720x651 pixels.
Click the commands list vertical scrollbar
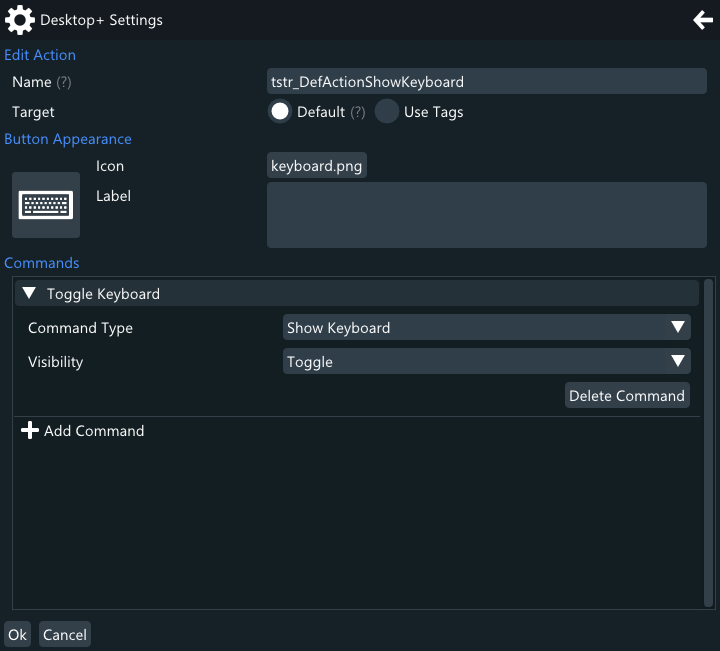point(709,440)
